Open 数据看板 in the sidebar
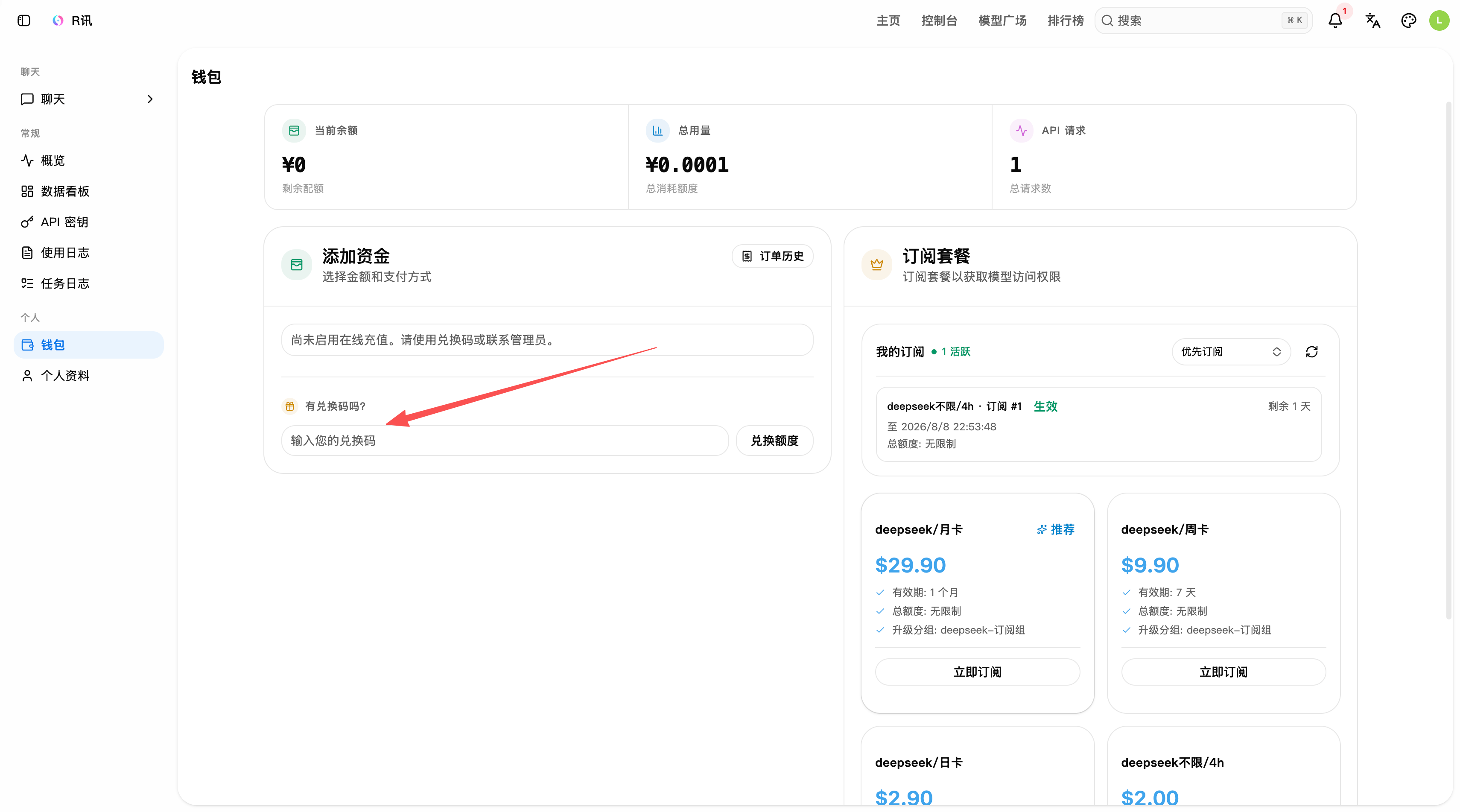Viewport: 1460px width, 812px height. (88, 191)
